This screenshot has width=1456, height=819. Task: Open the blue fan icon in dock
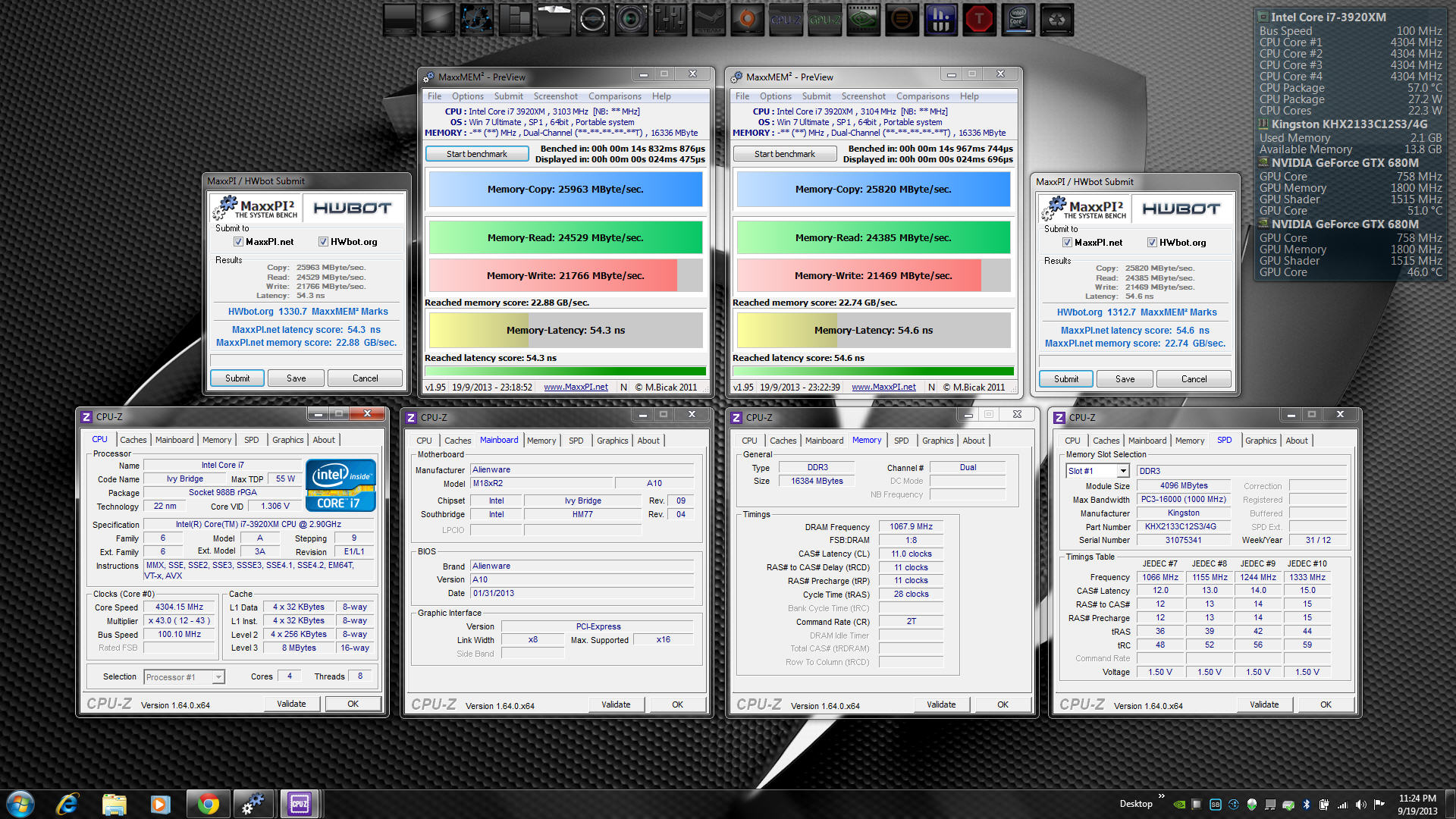pyautogui.click(x=476, y=20)
